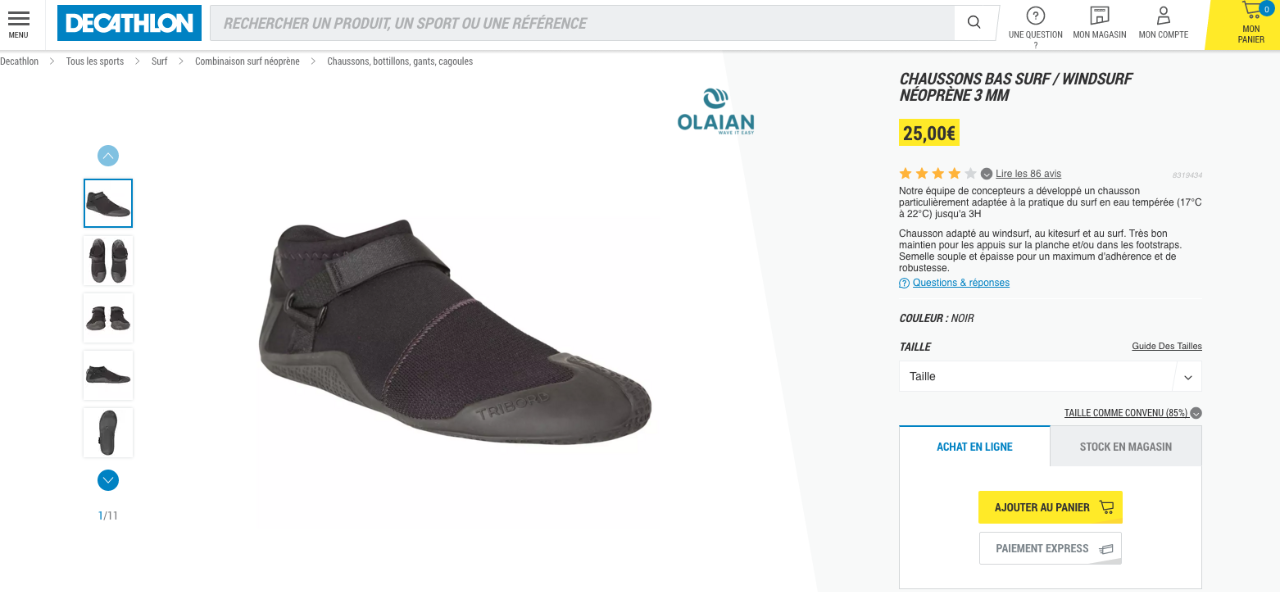Open the Guide des tailles link
Screen dimensions: 1280x592
coord(1167,346)
